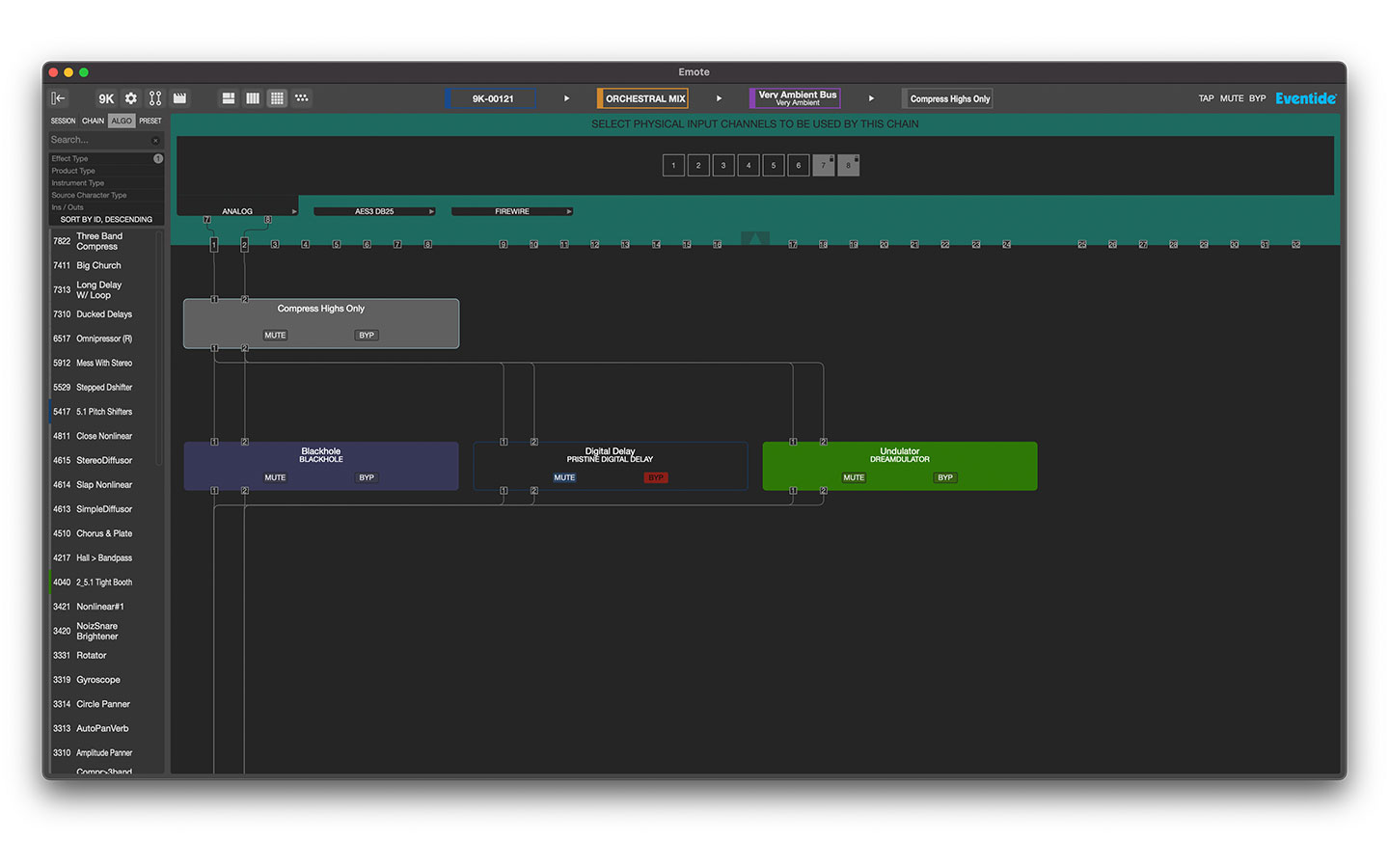Screen dimensions: 1389x868
Task: Click the Very Ambient Bus chain button
Action: click(796, 98)
